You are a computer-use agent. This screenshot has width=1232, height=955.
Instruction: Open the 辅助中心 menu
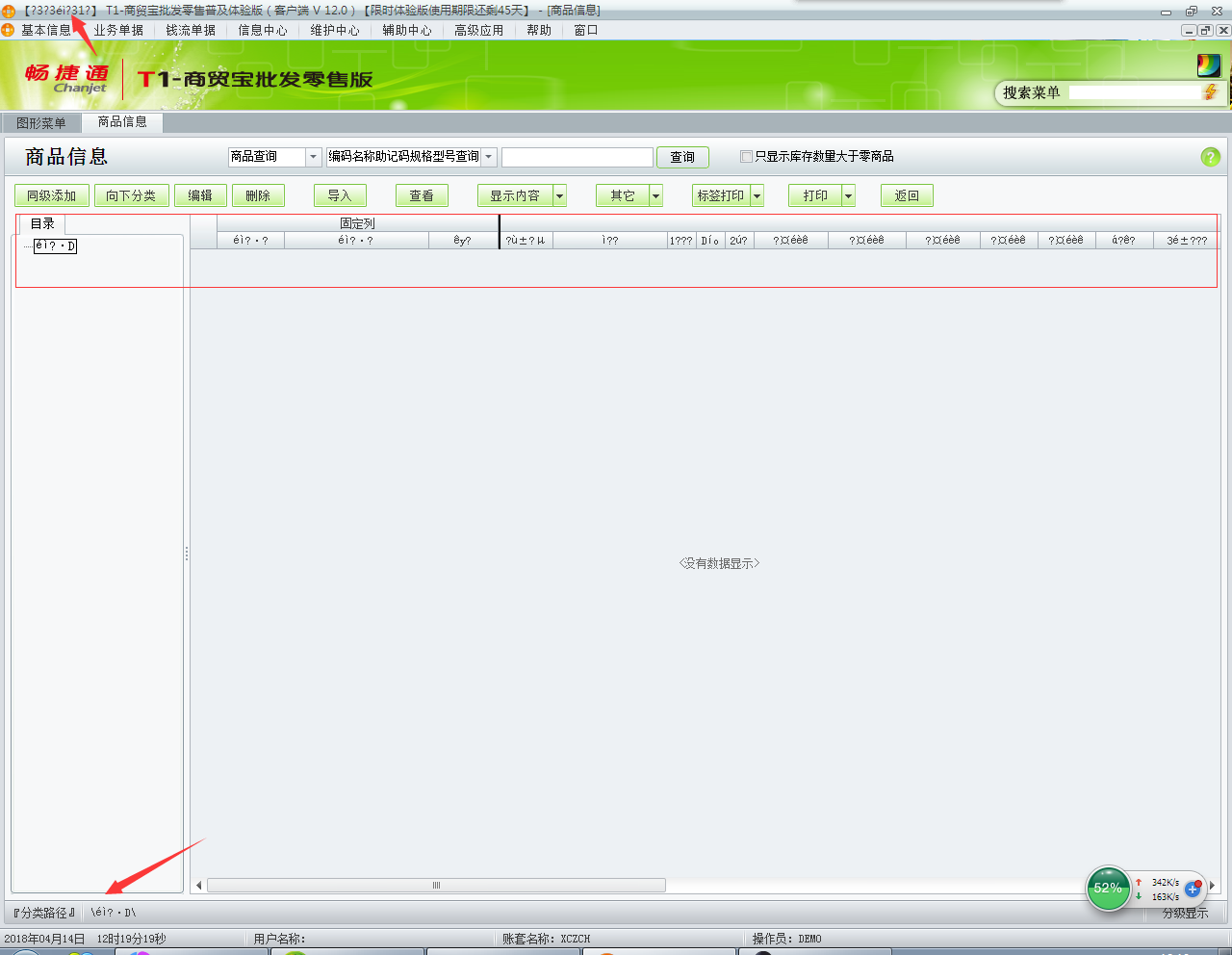tap(407, 30)
